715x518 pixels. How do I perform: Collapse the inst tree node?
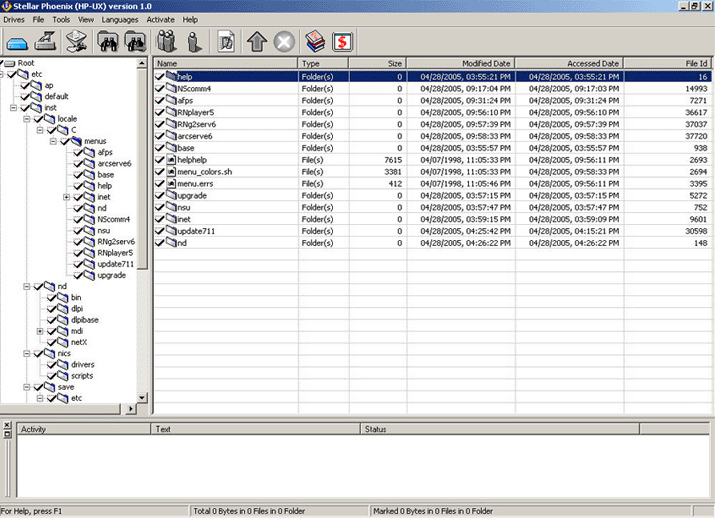point(14,108)
